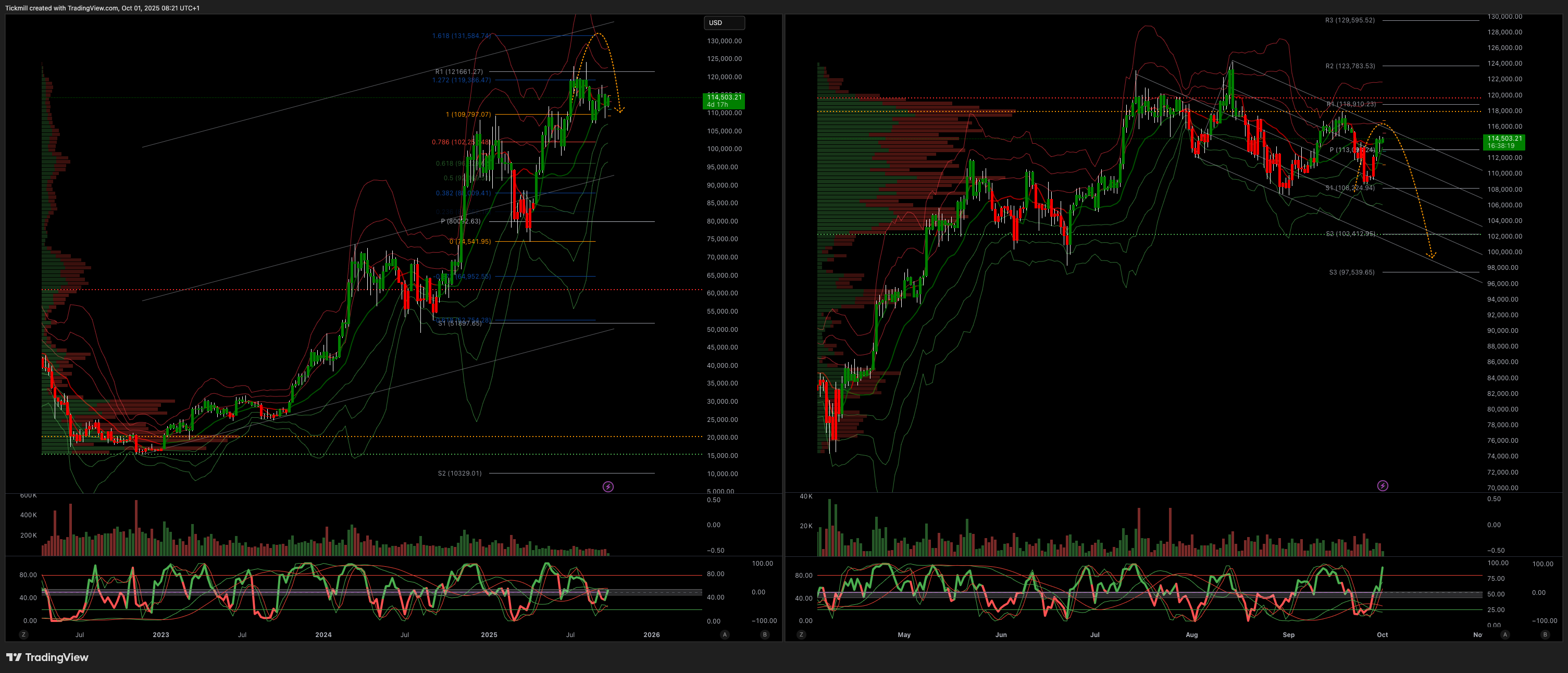Toggle B scale button on right chart
The image size is (1568, 673).
tap(1545, 634)
